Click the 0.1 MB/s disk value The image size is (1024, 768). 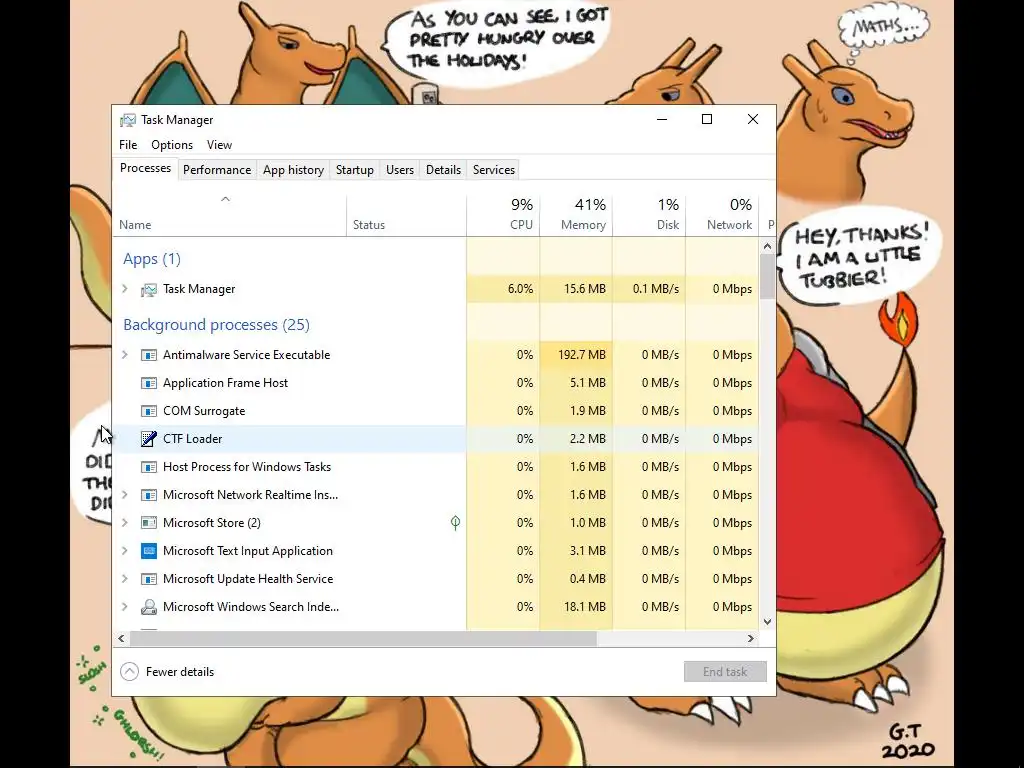(x=656, y=289)
